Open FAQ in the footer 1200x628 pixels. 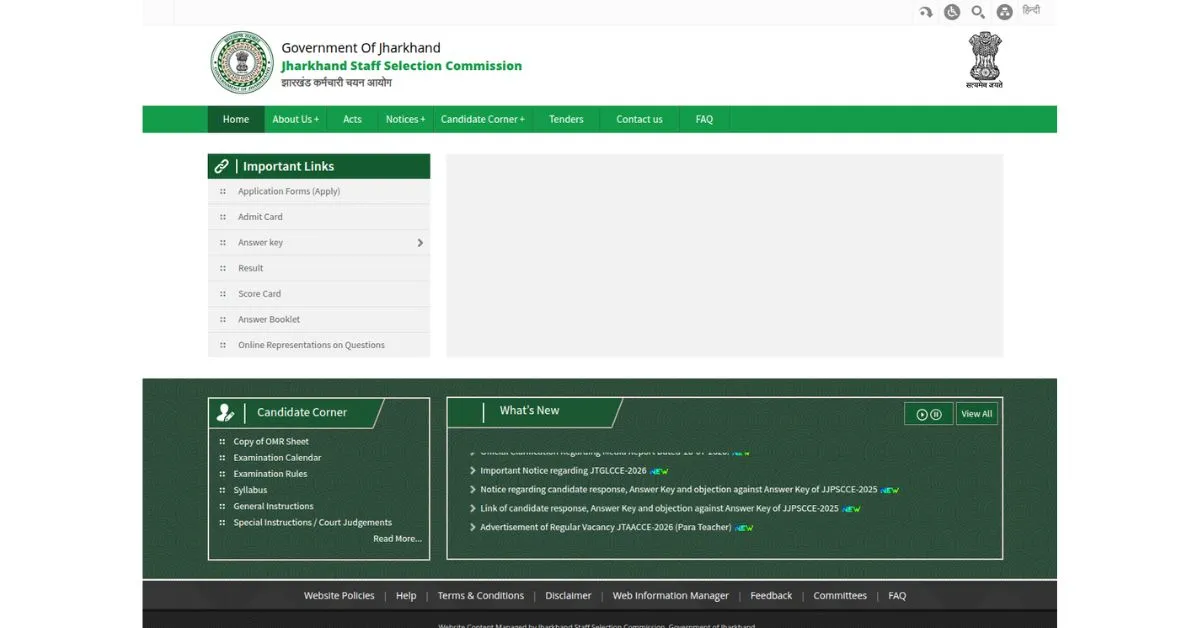coord(897,596)
